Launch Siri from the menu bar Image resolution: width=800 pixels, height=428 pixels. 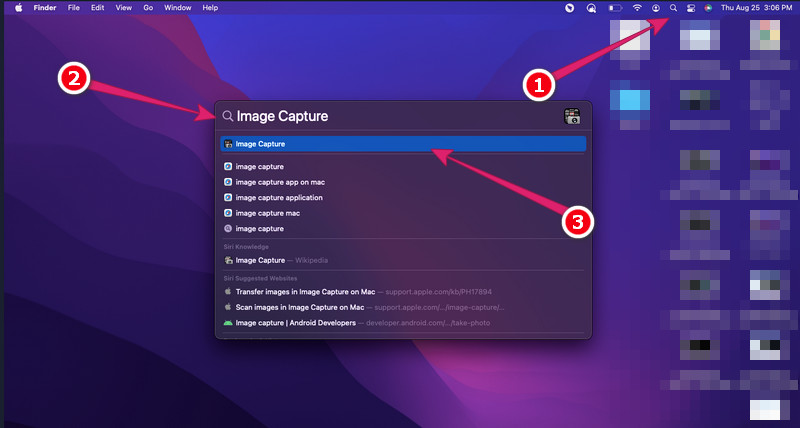click(x=708, y=8)
